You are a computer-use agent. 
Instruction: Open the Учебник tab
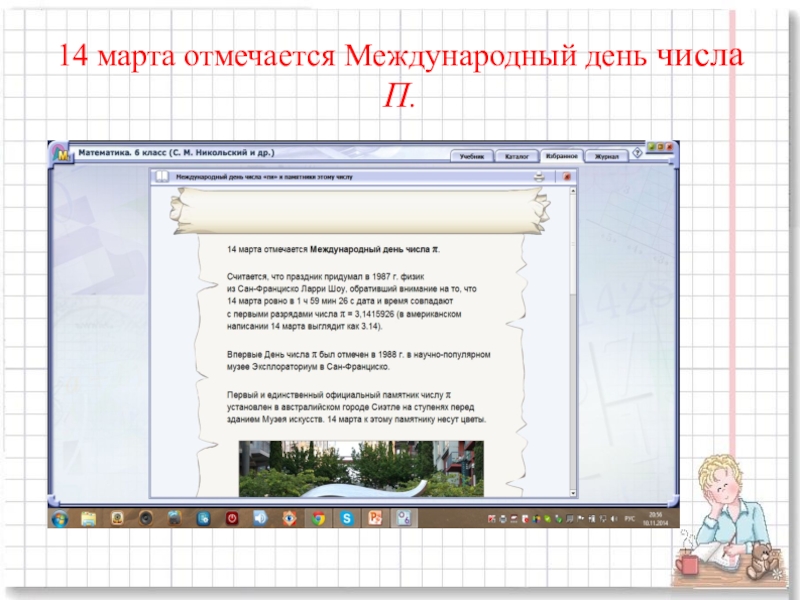point(472,156)
